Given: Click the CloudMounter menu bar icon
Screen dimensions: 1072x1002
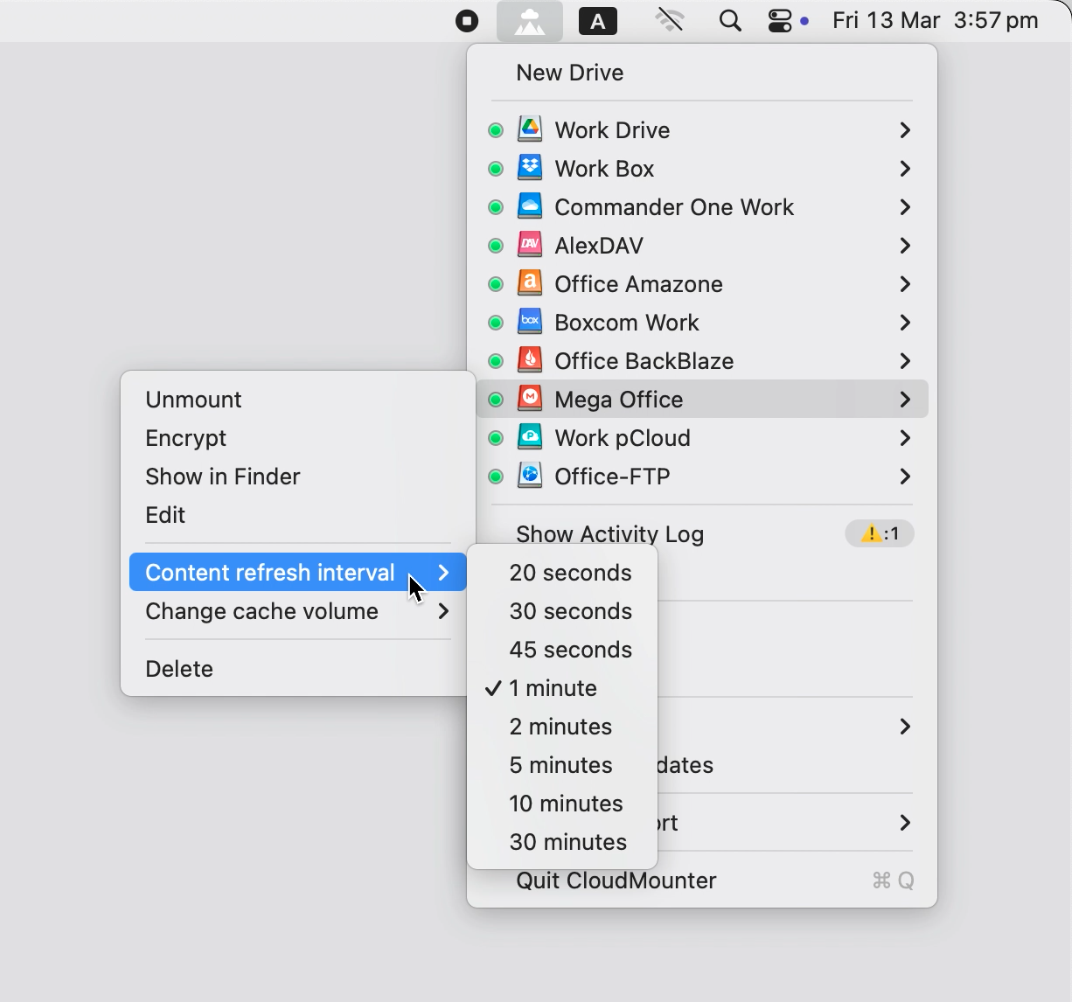Looking at the screenshot, I should tap(530, 21).
